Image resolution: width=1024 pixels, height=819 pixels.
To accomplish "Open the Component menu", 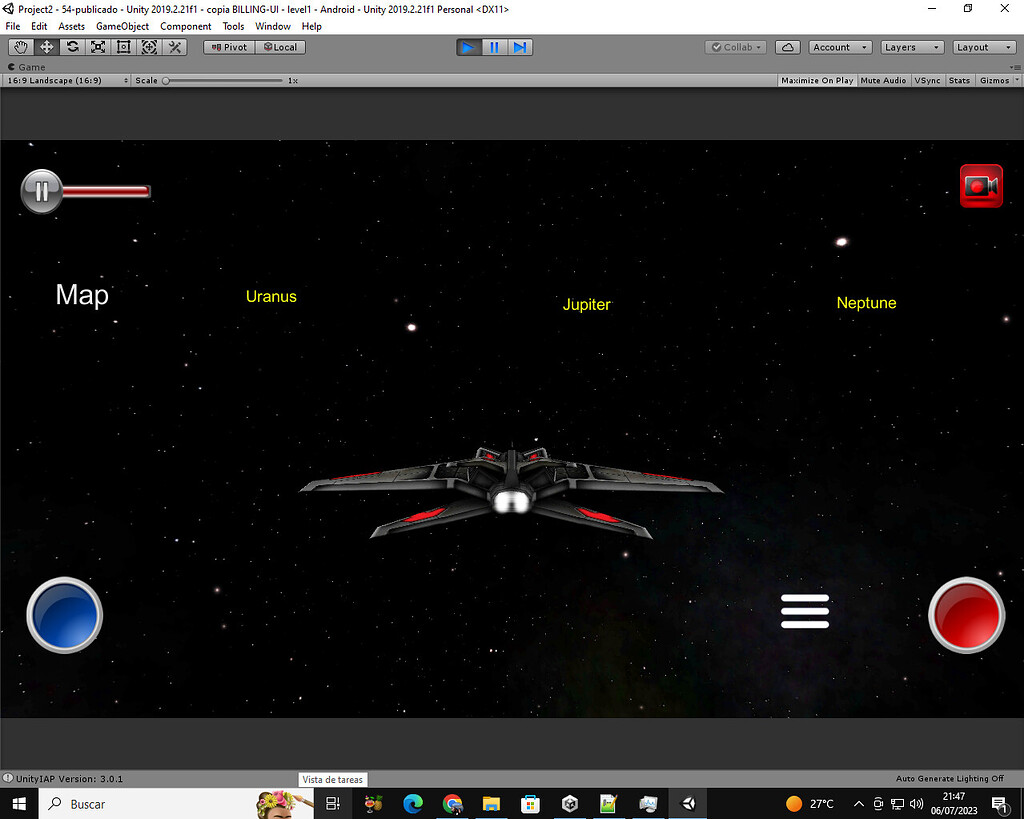I will 185,26.
